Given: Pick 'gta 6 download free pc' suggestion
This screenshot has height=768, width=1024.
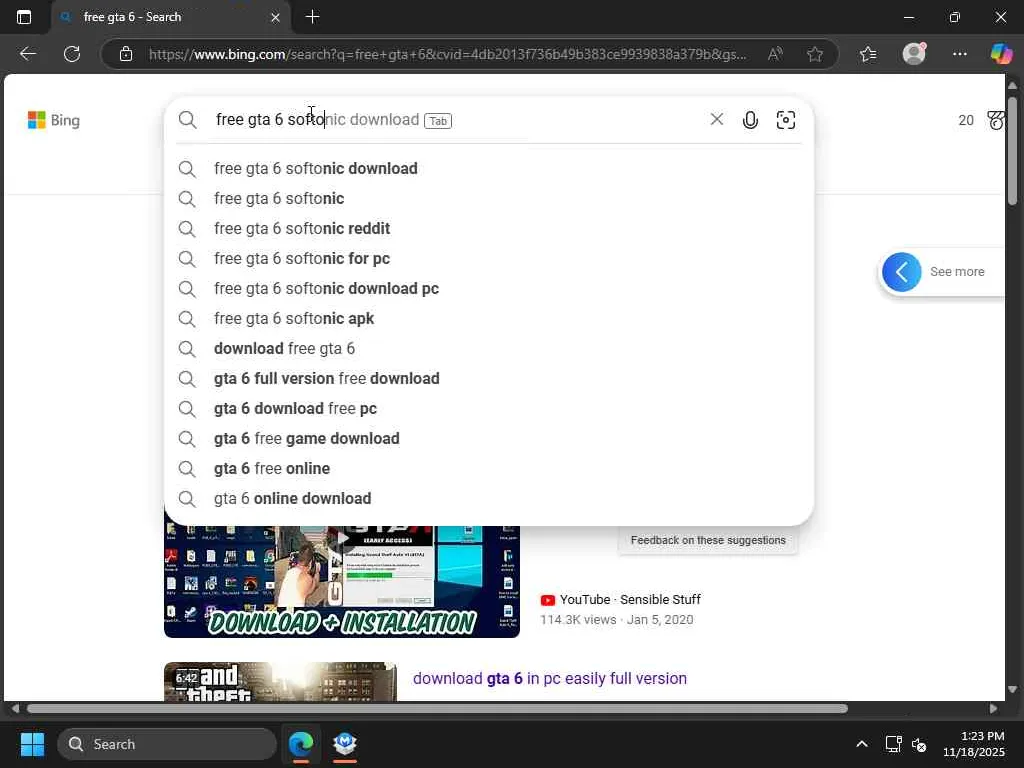Looking at the screenshot, I should tap(489, 409).
